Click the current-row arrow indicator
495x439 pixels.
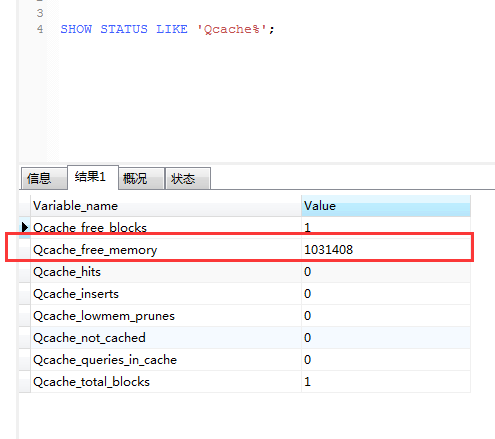pyautogui.click(x=25, y=227)
